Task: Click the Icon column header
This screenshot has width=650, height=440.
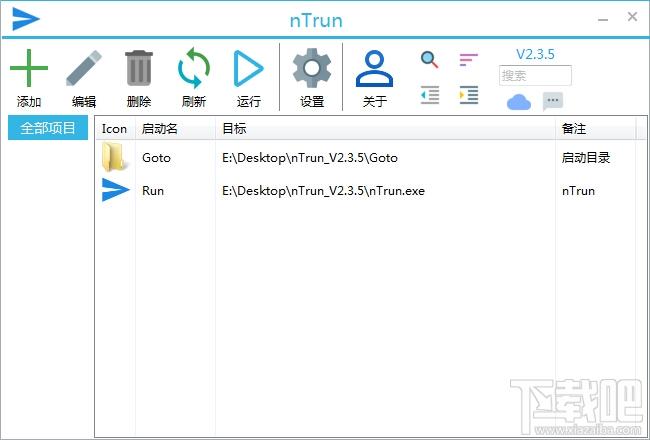Action: point(114,129)
